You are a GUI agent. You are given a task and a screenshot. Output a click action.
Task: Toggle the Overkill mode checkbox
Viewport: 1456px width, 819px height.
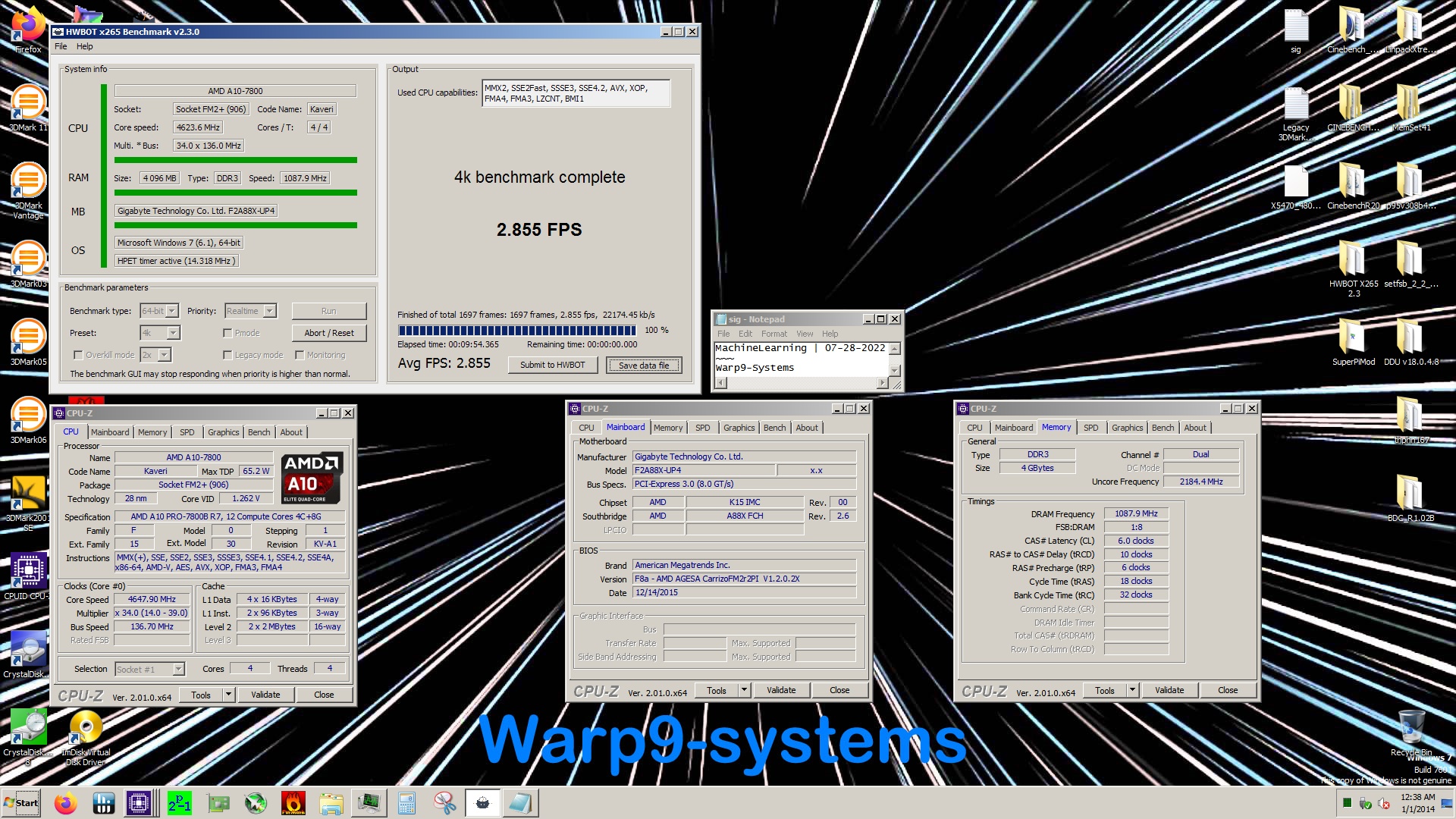[78, 355]
